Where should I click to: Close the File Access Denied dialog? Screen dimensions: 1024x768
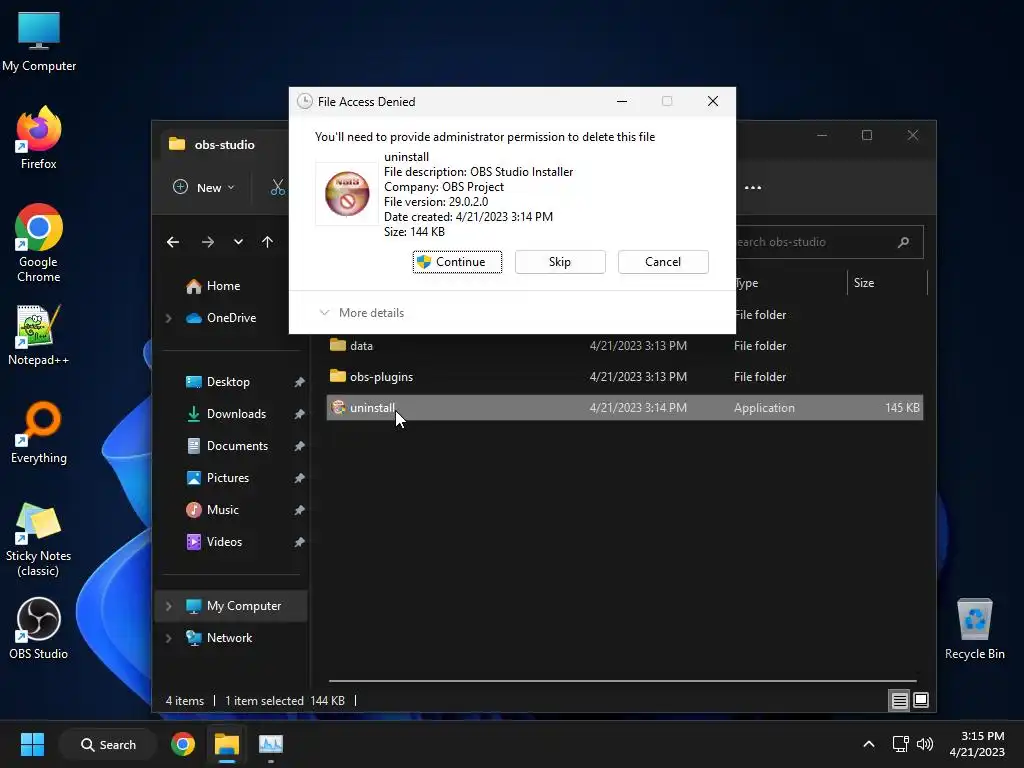pos(713,101)
